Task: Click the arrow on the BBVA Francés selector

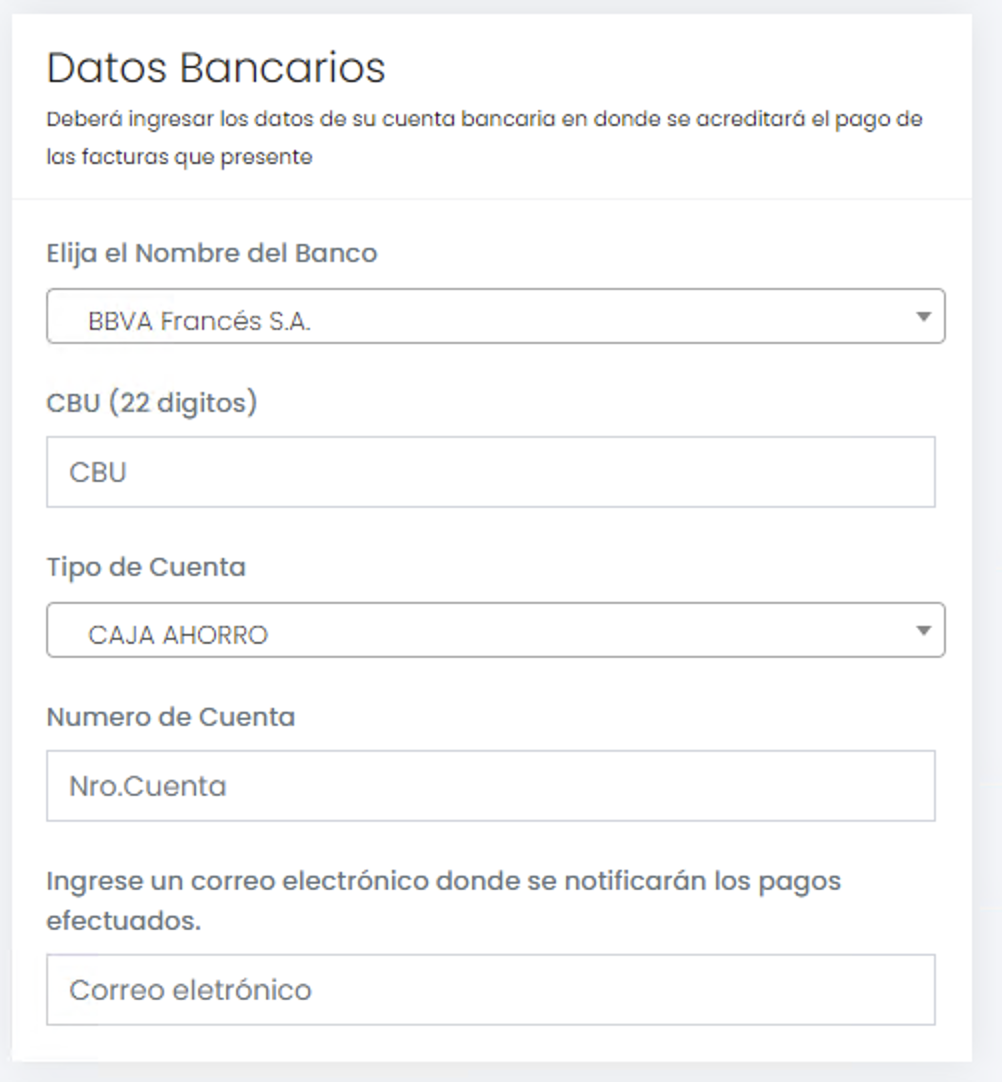Action: 923,317
